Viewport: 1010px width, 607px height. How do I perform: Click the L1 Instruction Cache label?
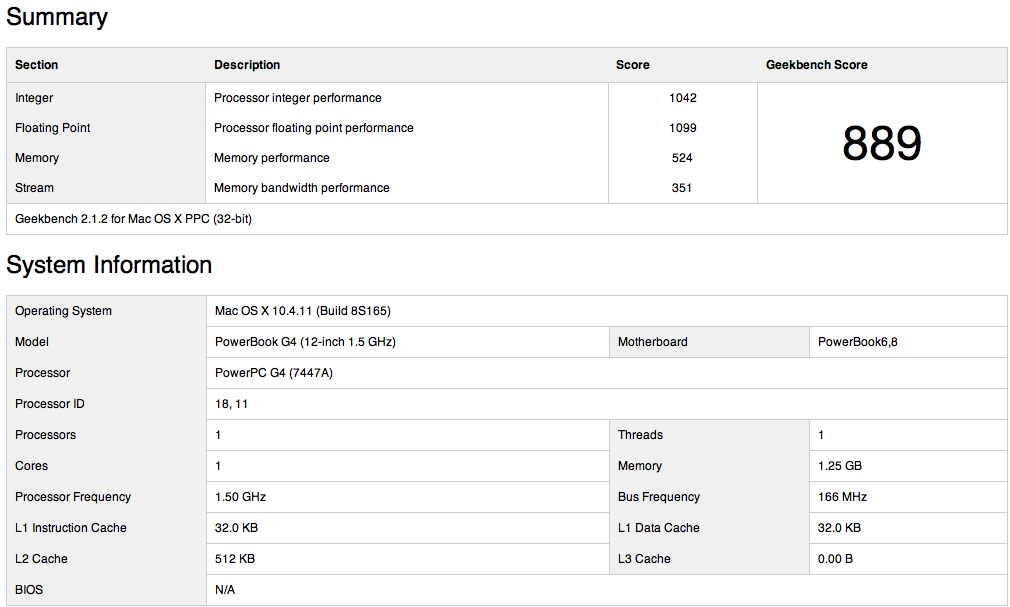71,528
